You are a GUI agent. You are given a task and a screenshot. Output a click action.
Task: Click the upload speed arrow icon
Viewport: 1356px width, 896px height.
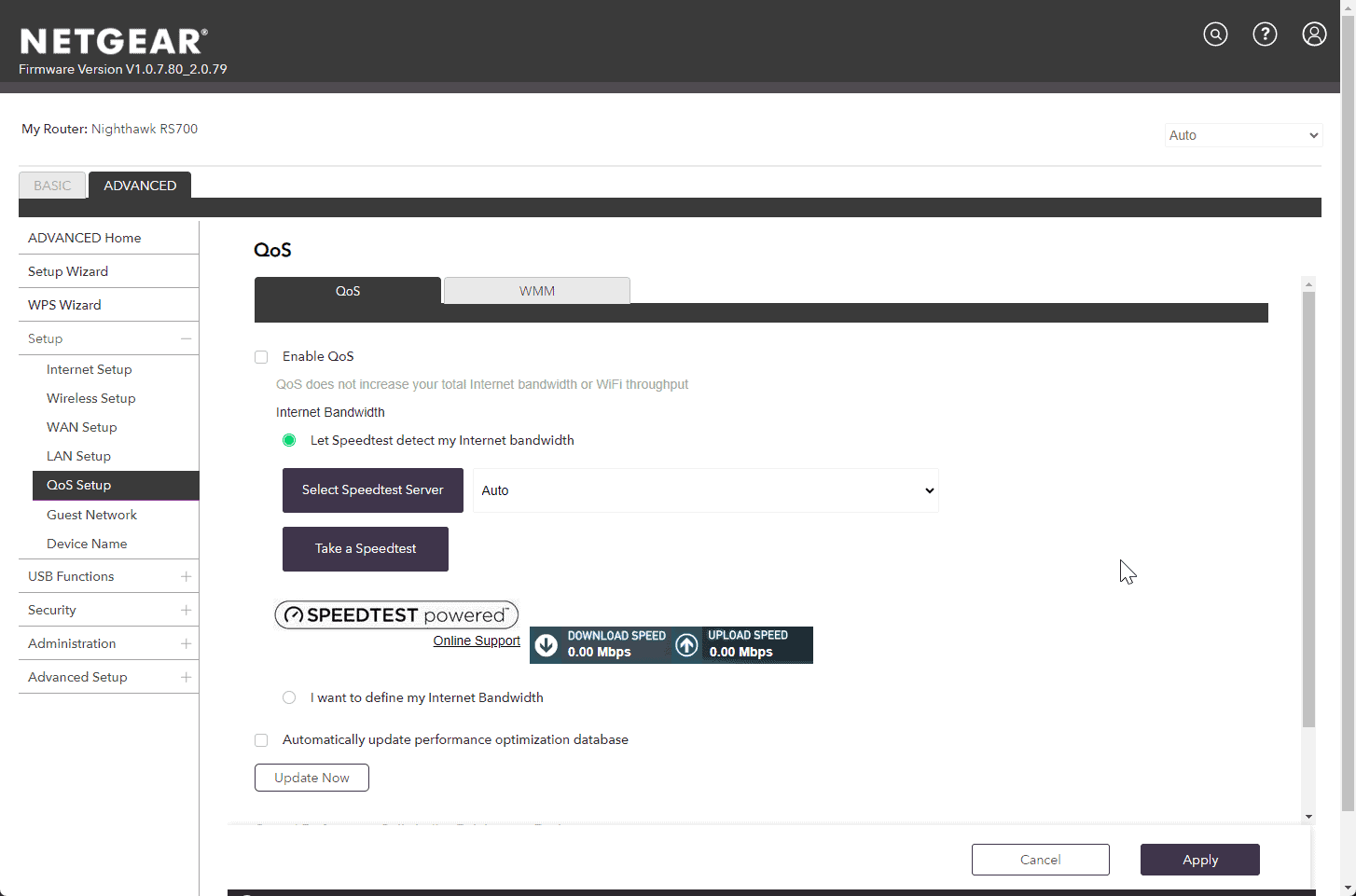pos(686,644)
